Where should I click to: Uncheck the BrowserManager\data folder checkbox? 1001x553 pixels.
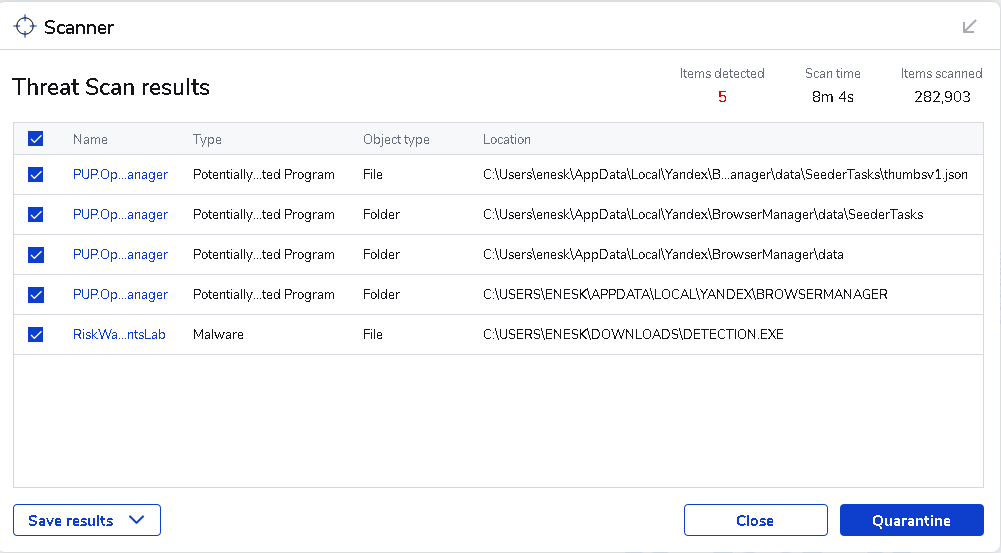[36, 255]
